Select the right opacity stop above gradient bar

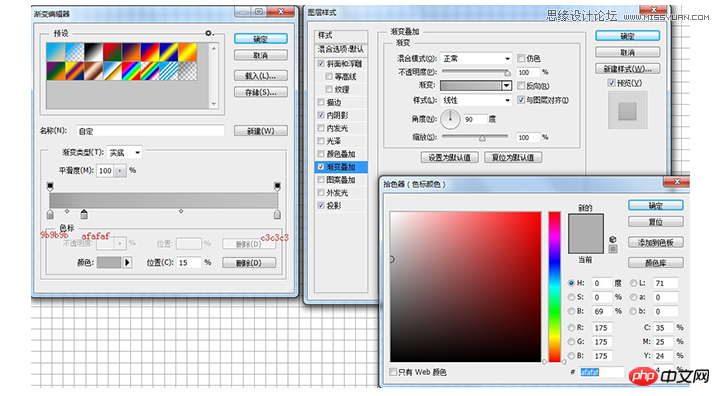(277, 186)
